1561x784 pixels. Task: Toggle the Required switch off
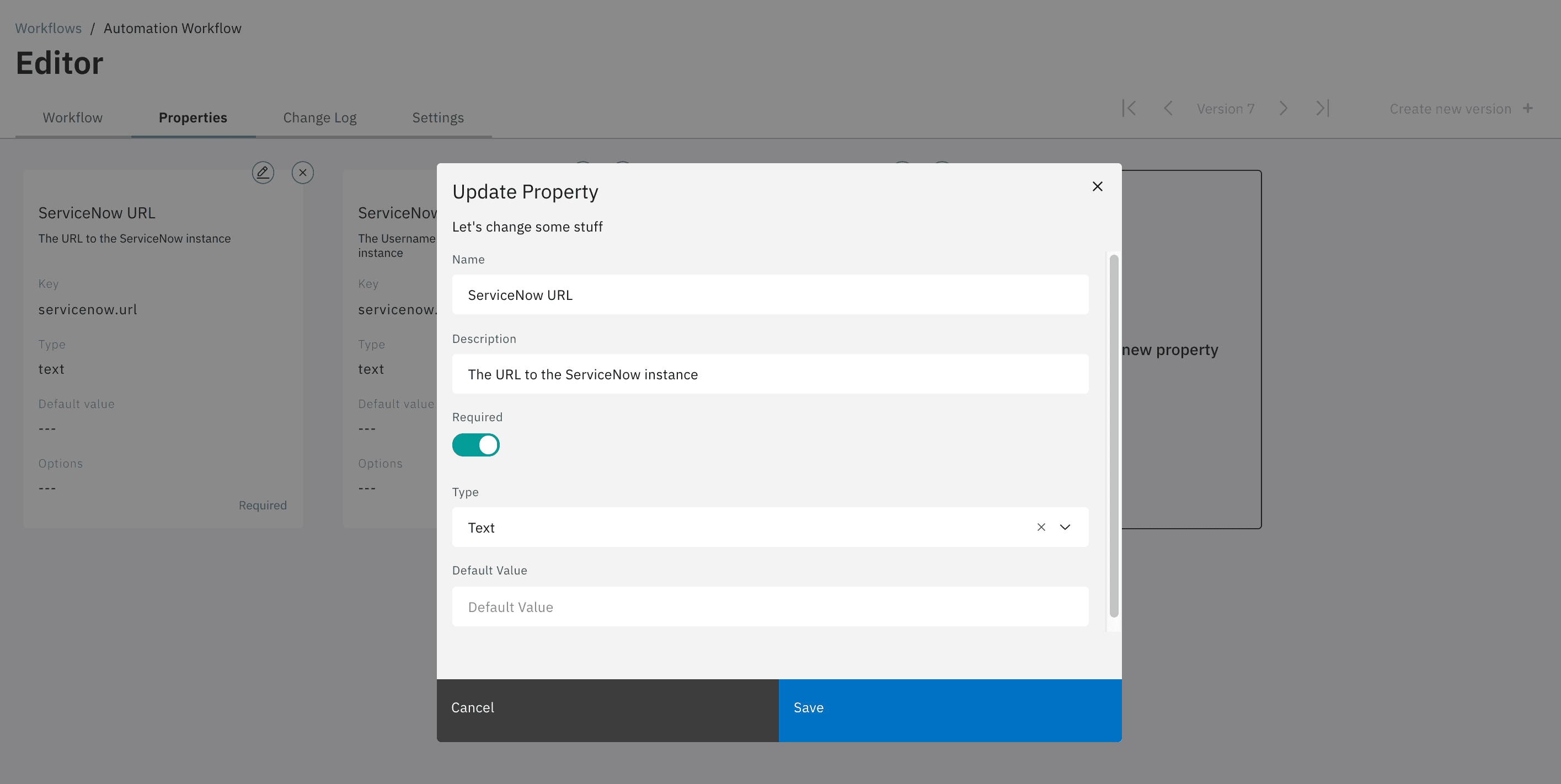click(x=475, y=445)
